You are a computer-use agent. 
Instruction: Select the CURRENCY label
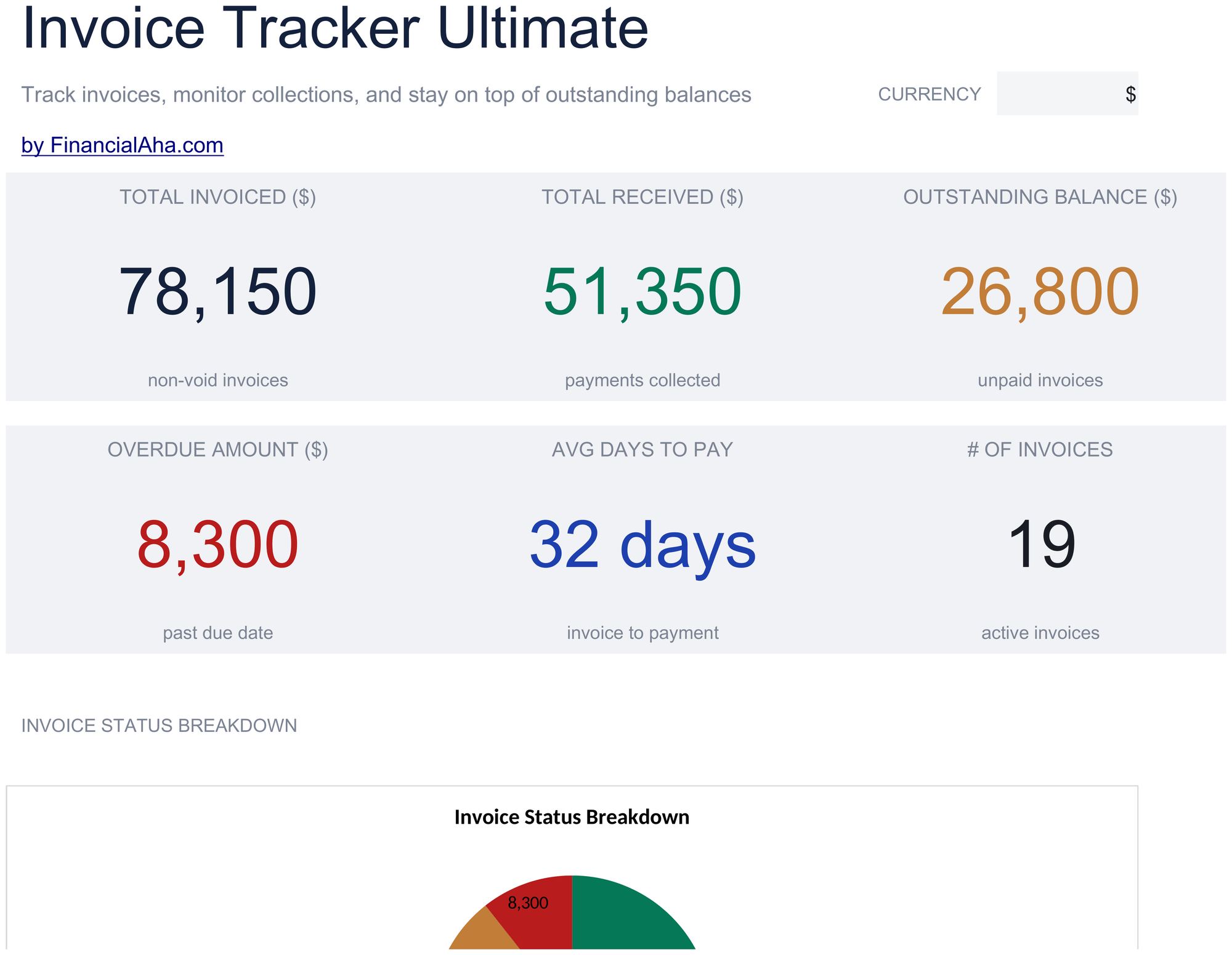click(x=929, y=94)
